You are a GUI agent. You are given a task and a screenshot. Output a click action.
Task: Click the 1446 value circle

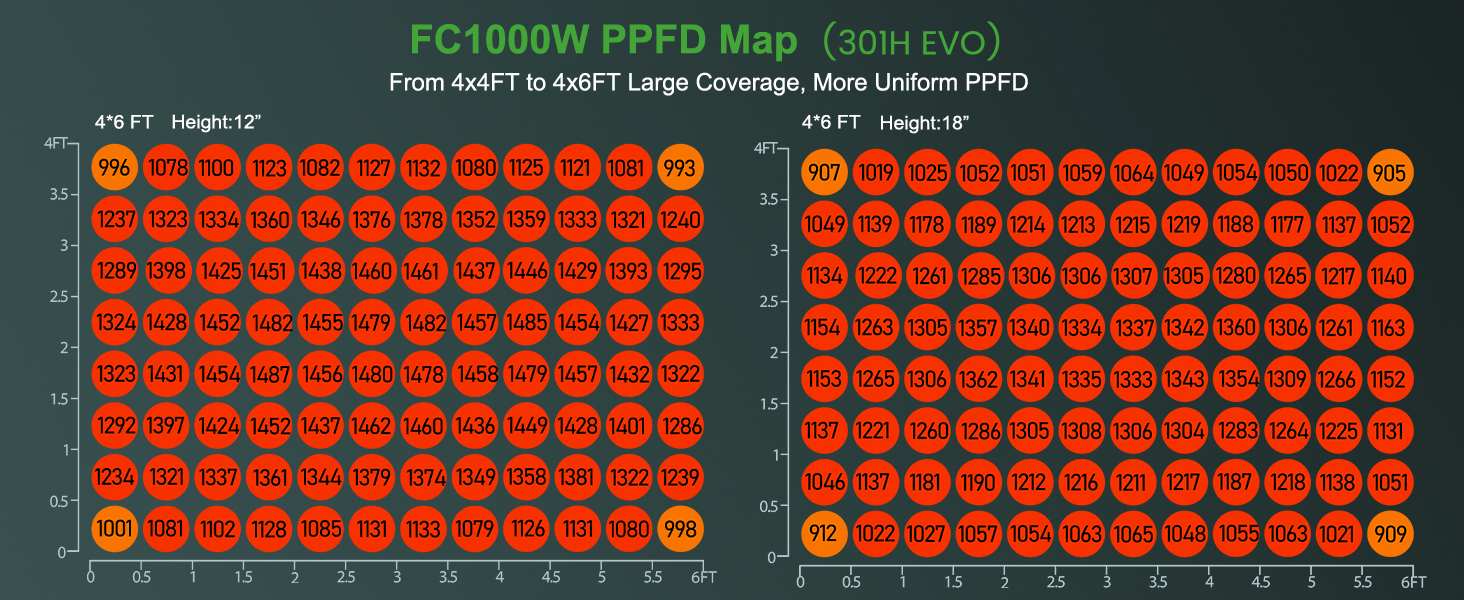click(526, 271)
